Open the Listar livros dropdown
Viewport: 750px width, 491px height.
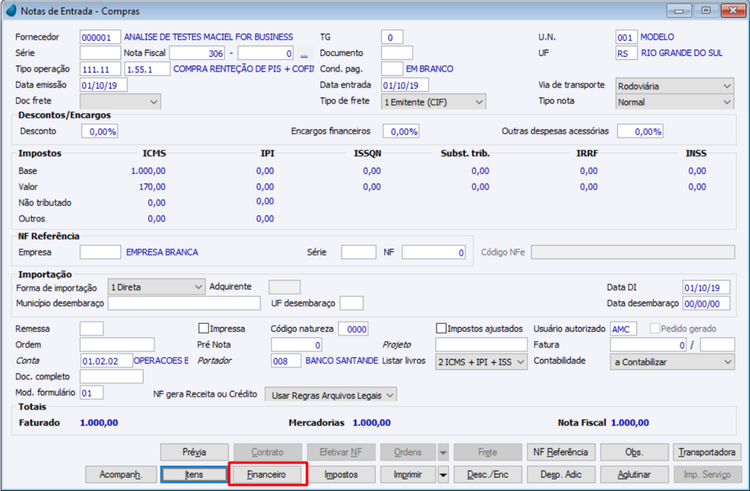(x=481, y=362)
